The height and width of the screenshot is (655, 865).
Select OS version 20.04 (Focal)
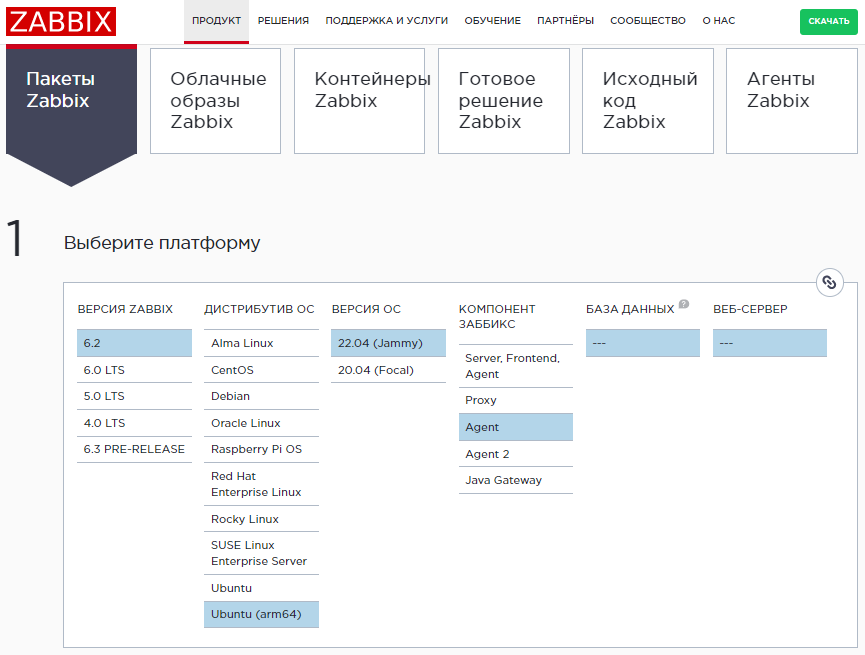click(x=388, y=370)
